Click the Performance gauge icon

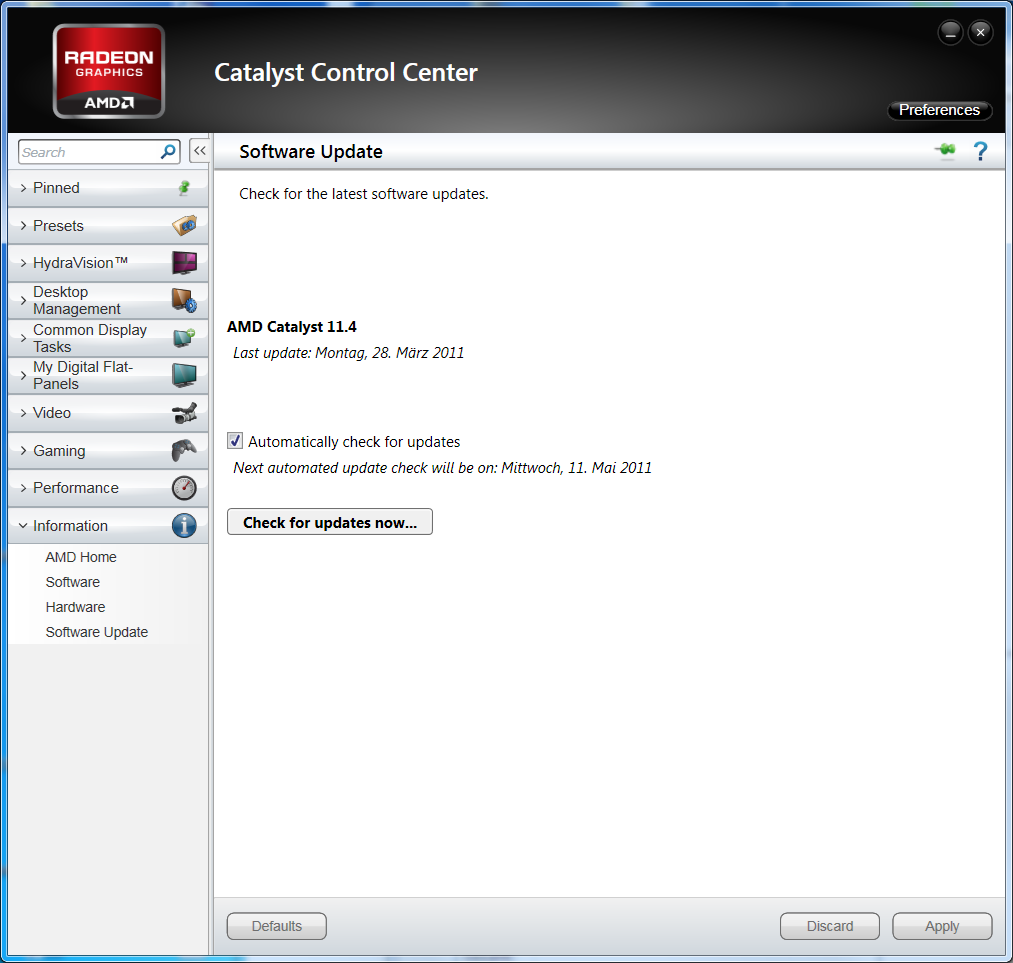184,487
